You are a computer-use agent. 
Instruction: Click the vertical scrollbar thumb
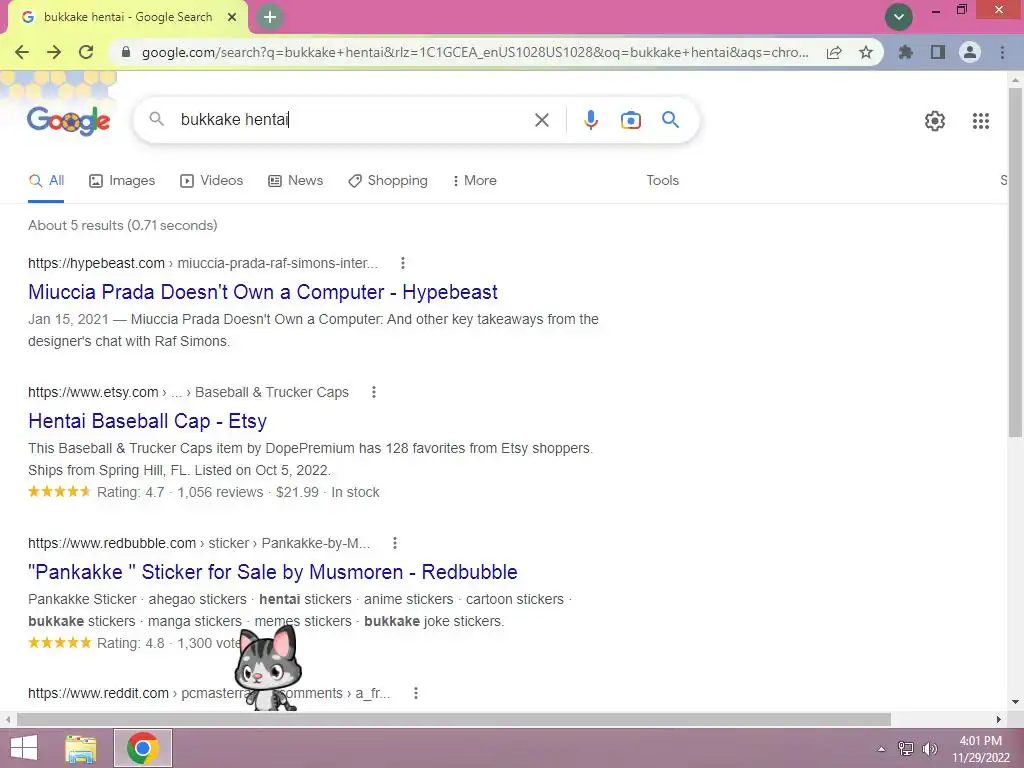tap(1015, 261)
